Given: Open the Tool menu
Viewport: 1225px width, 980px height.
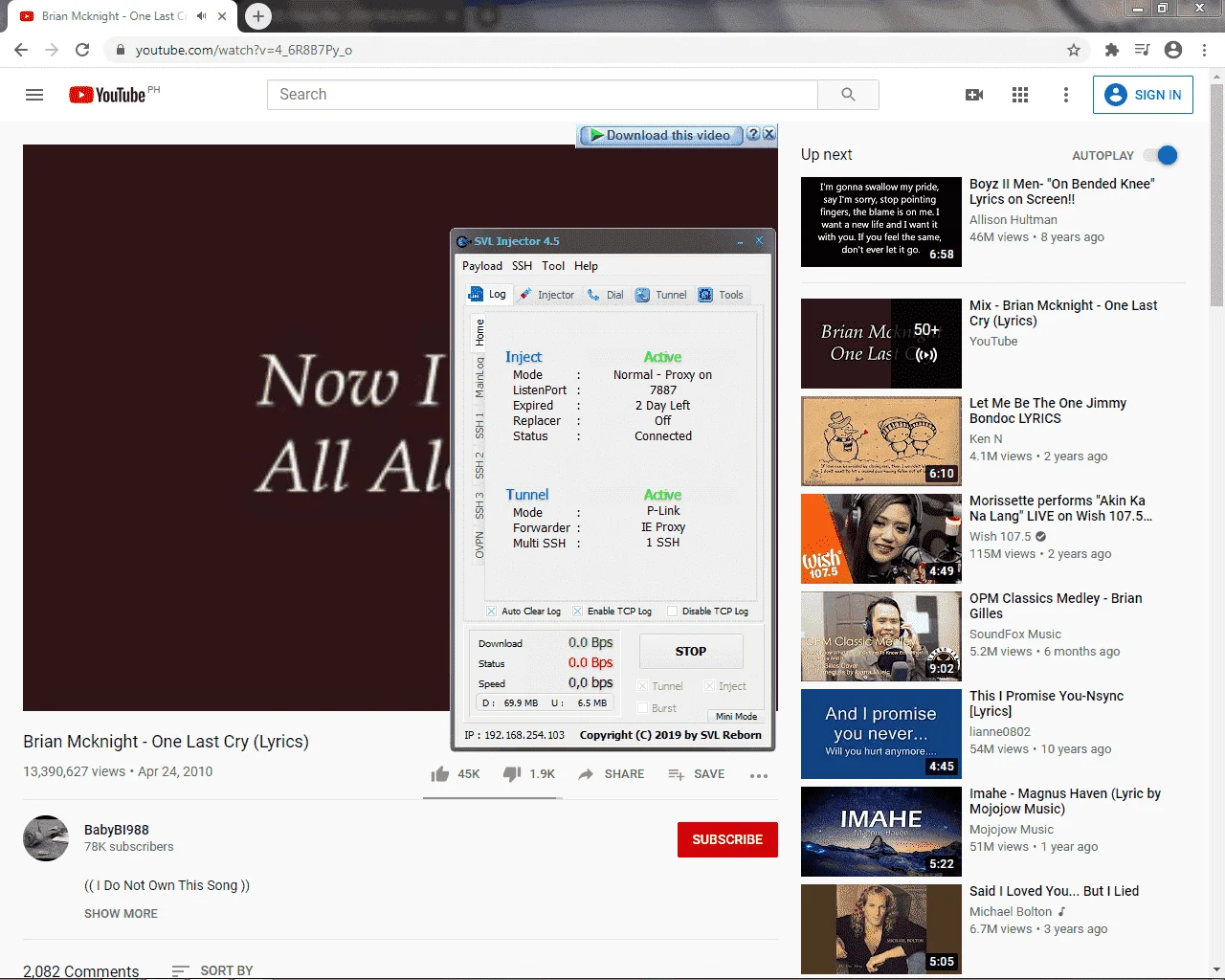Looking at the screenshot, I should point(553,266).
